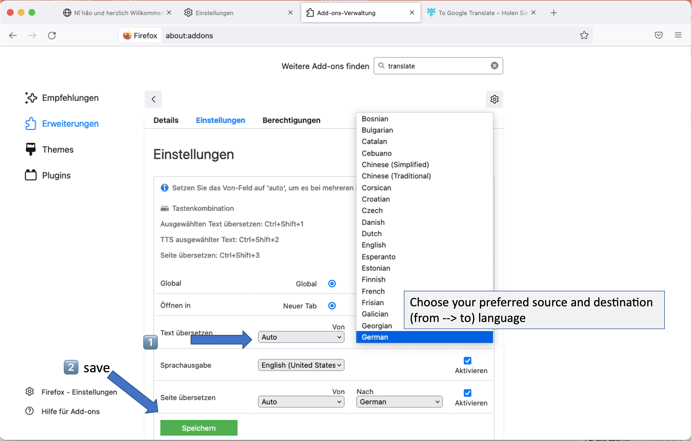
Task: Switch to the Einstellungen add-on tab
Action: (220, 120)
